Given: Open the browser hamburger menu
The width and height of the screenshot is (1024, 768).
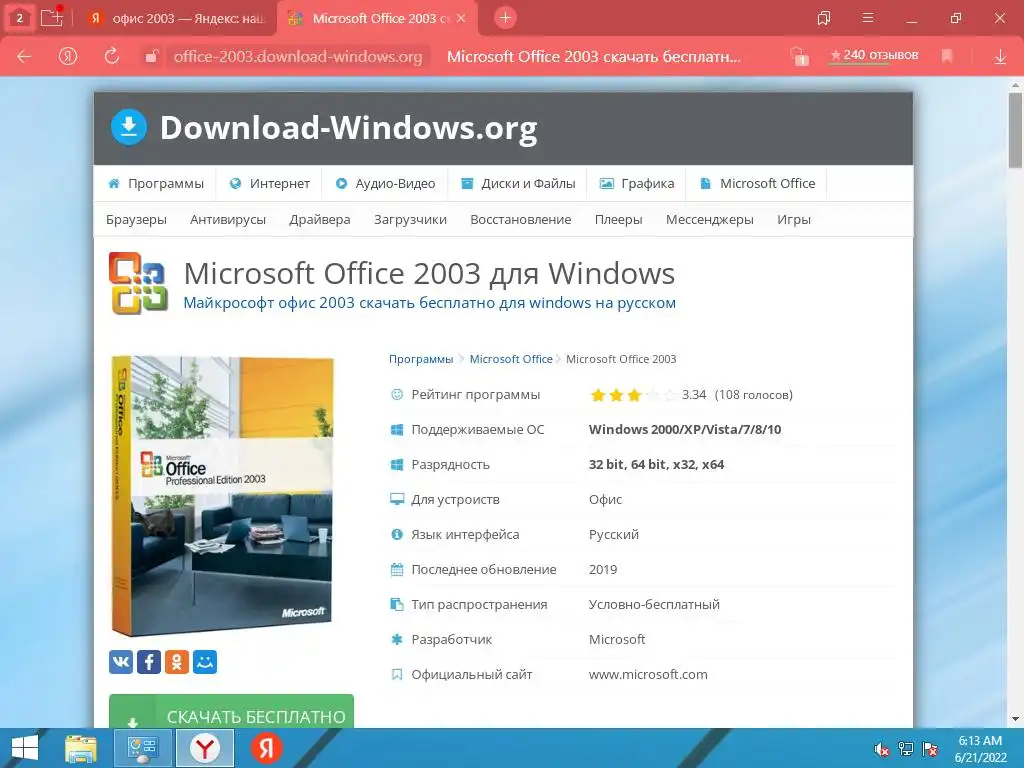Looking at the screenshot, I should 868,18.
